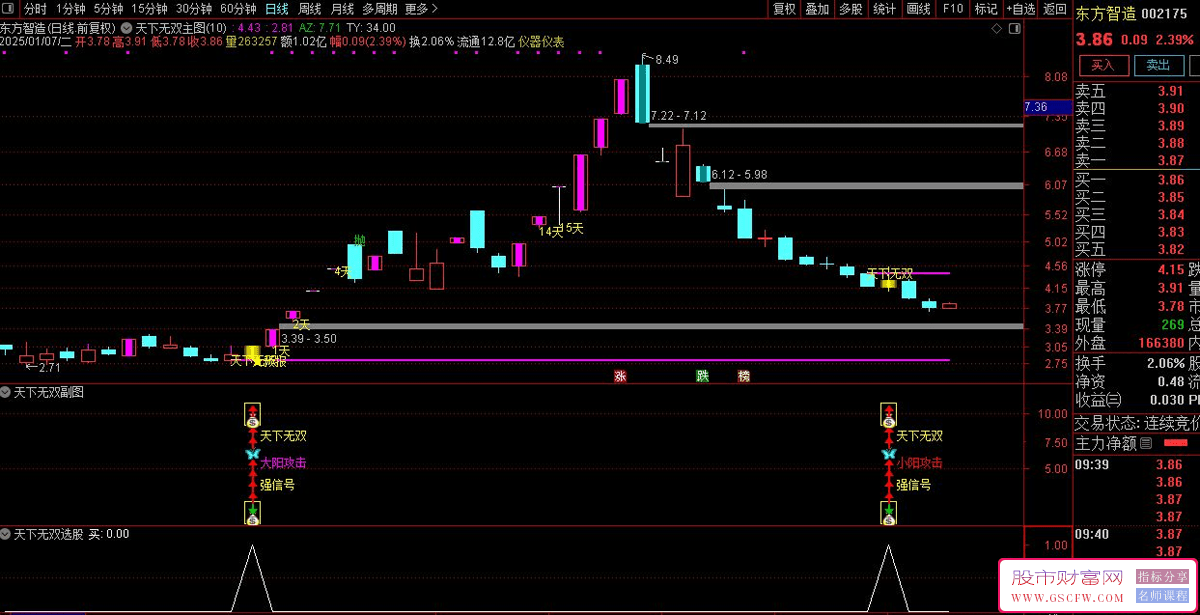Open the chart settings icon at top-left
The width and height of the screenshot is (1200, 615).
tap(8, 9)
